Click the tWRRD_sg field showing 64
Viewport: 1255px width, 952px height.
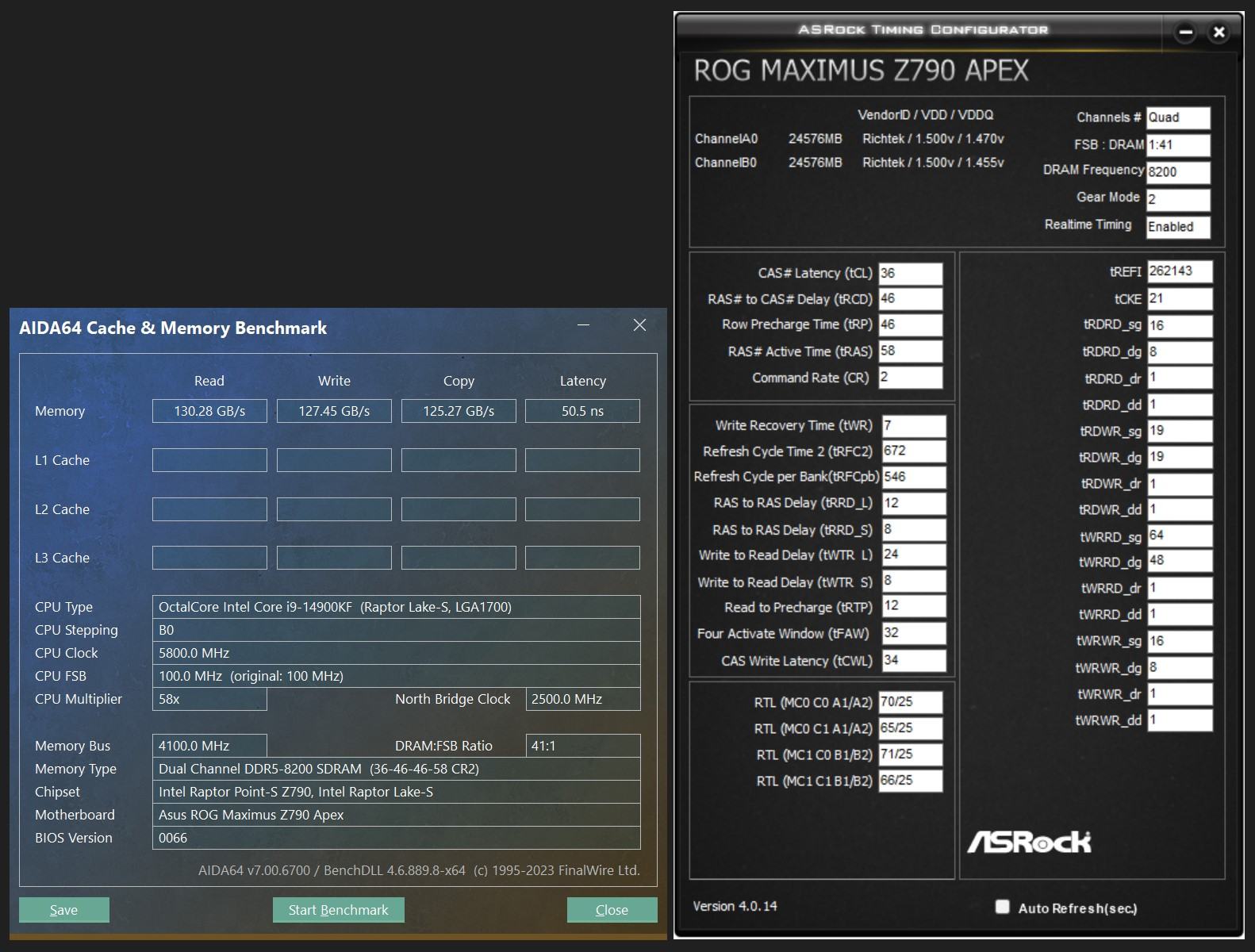pyautogui.click(x=1180, y=536)
